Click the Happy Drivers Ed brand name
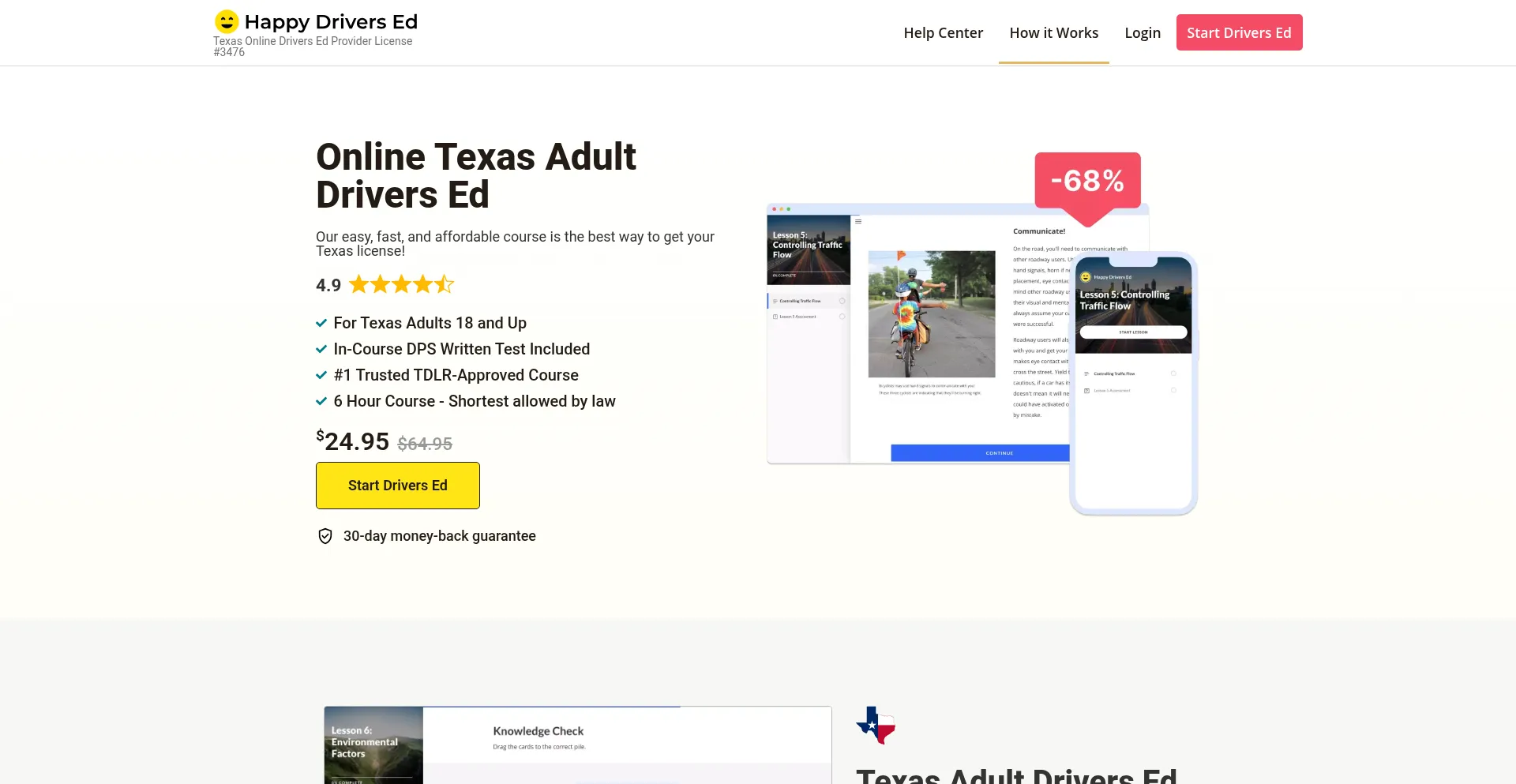The image size is (1516, 784). tap(331, 21)
